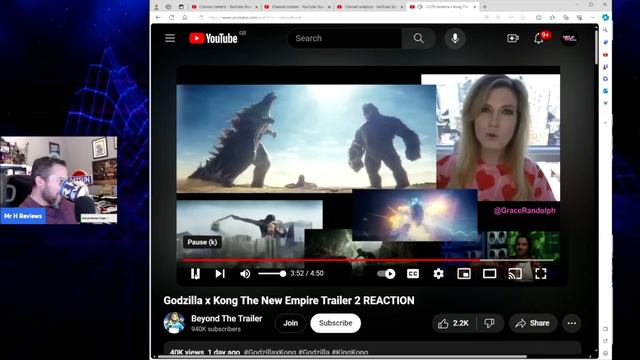The width and height of the screenshot is (640, 360).
Task: Go to YouTube home via the logo
Action: coord(213,38)
